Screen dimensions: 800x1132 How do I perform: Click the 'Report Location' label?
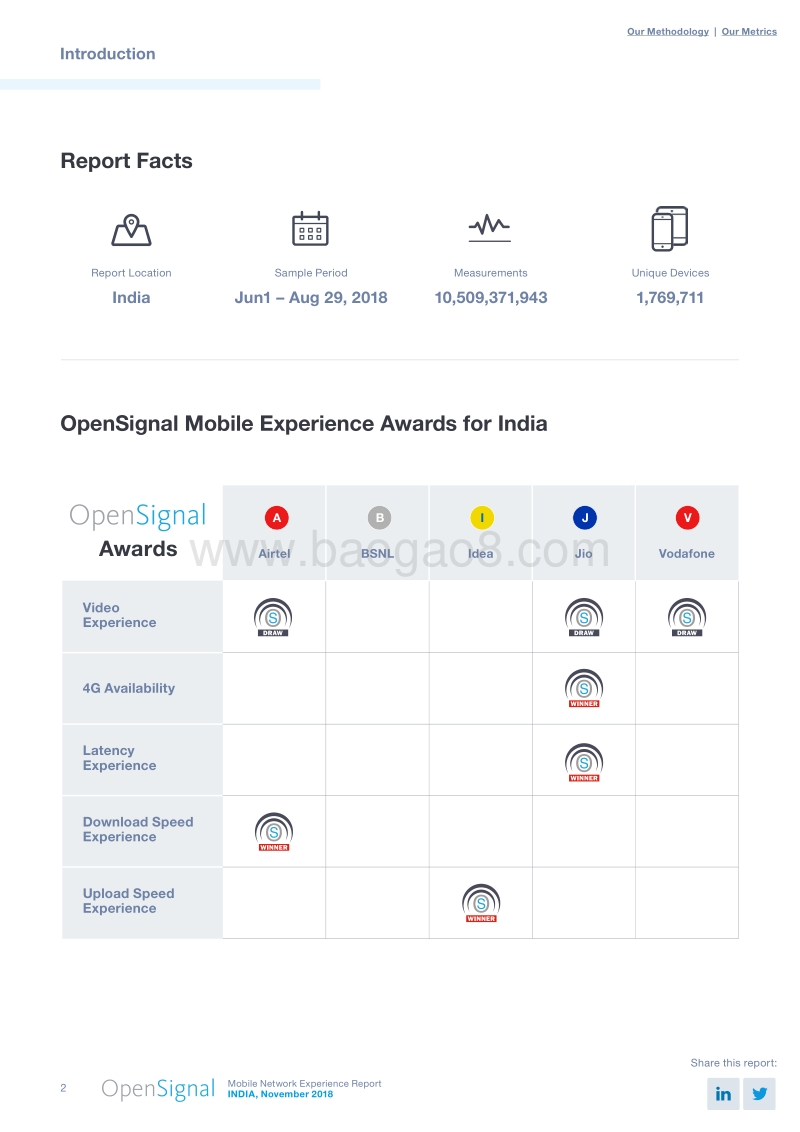click(x=131, y=273)
